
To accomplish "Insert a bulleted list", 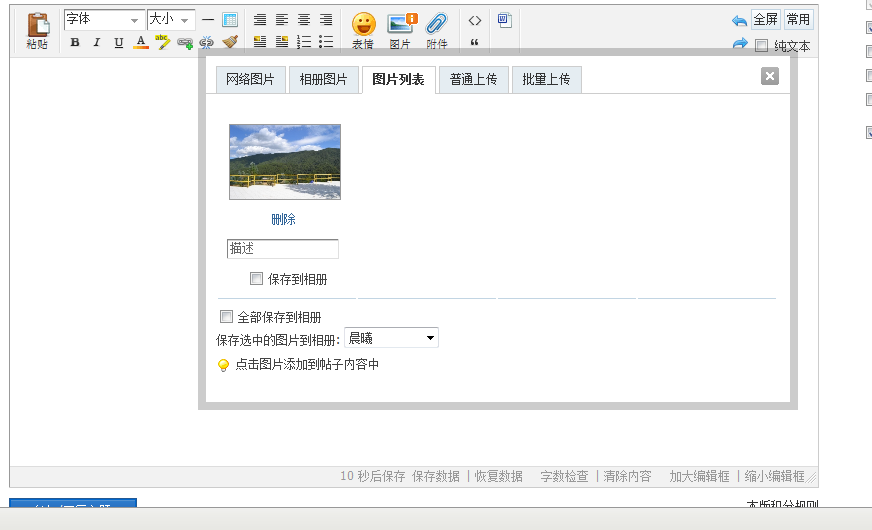I will 326,42.
